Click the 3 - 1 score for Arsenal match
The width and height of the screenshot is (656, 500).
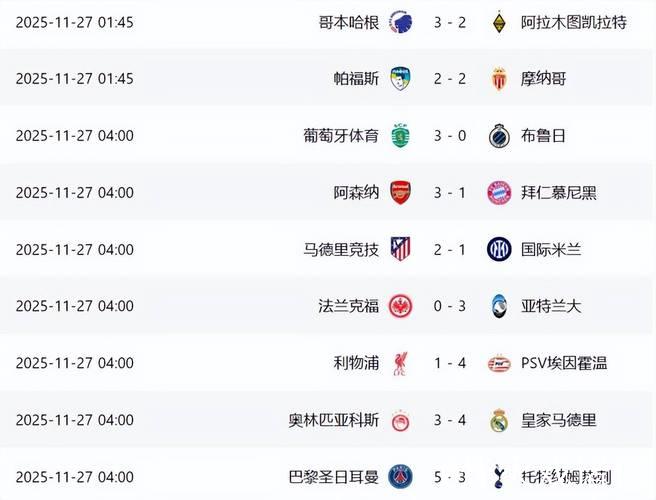pyautogui.click(x=449, y=192)
